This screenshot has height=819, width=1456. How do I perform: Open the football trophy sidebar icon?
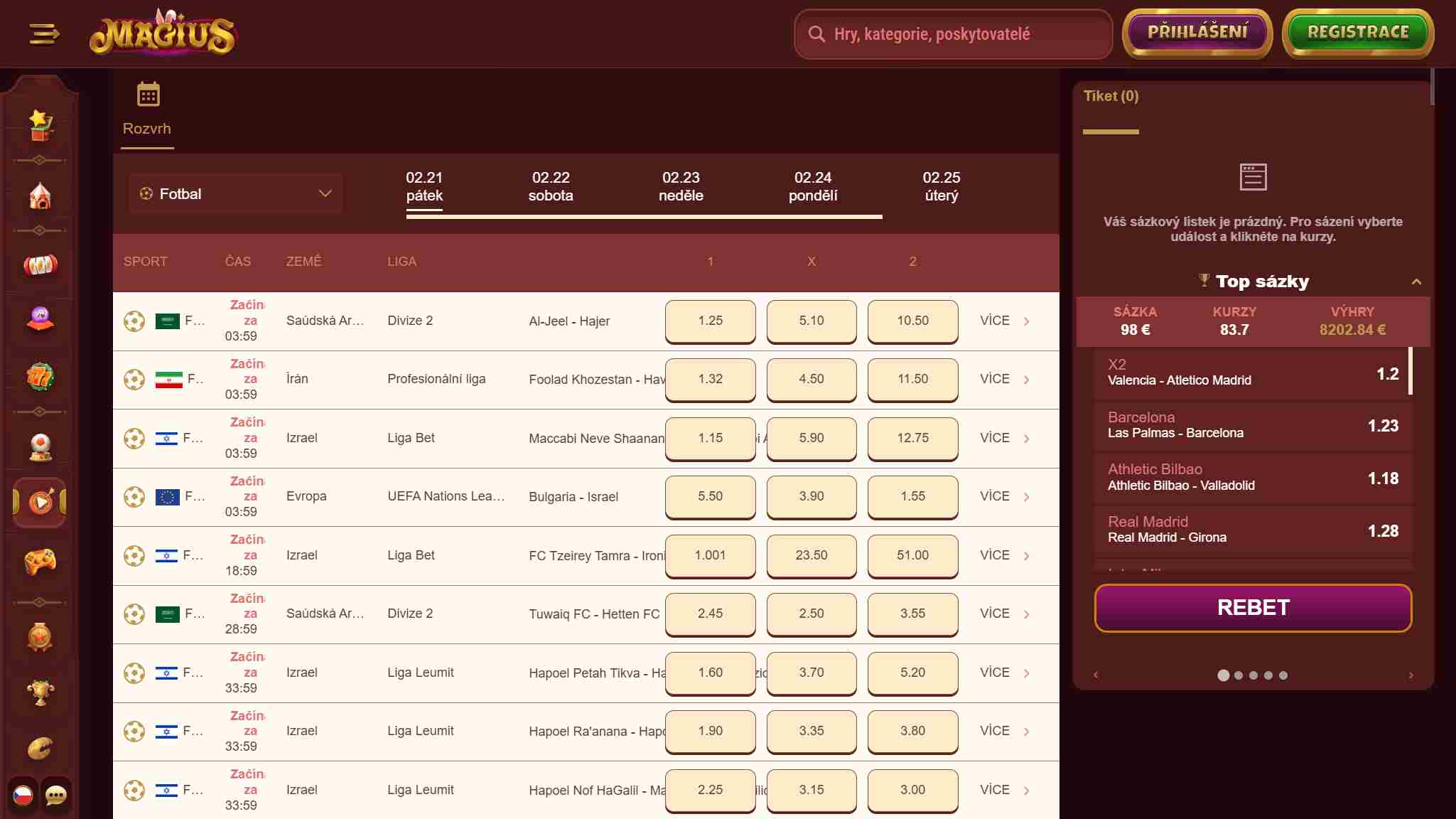(x=41, y=446)
